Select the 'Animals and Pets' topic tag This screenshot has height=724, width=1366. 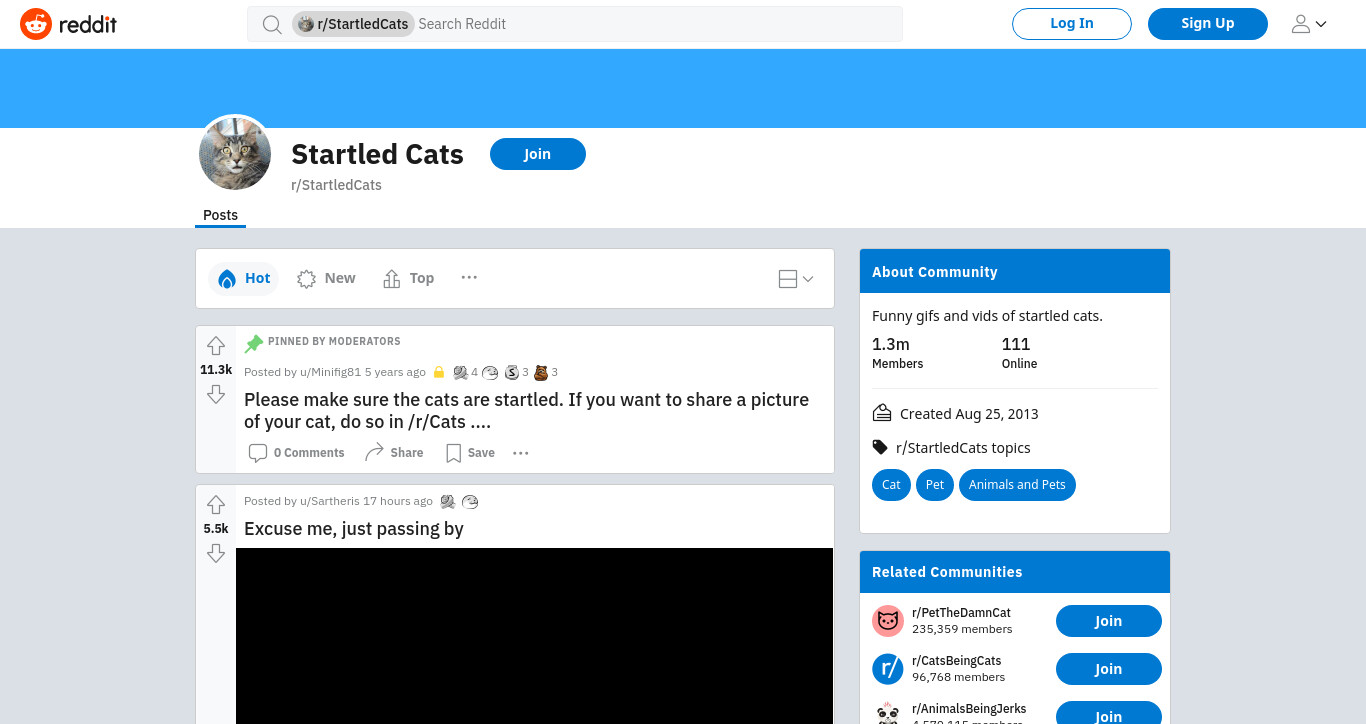[1017, 485]
